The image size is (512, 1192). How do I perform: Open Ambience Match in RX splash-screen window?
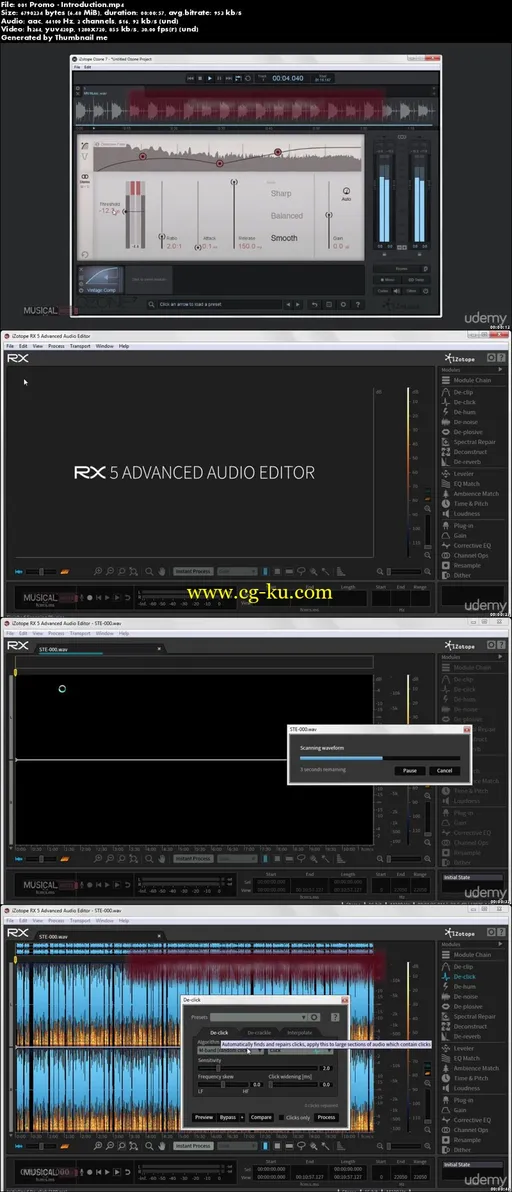coord(476,493)
